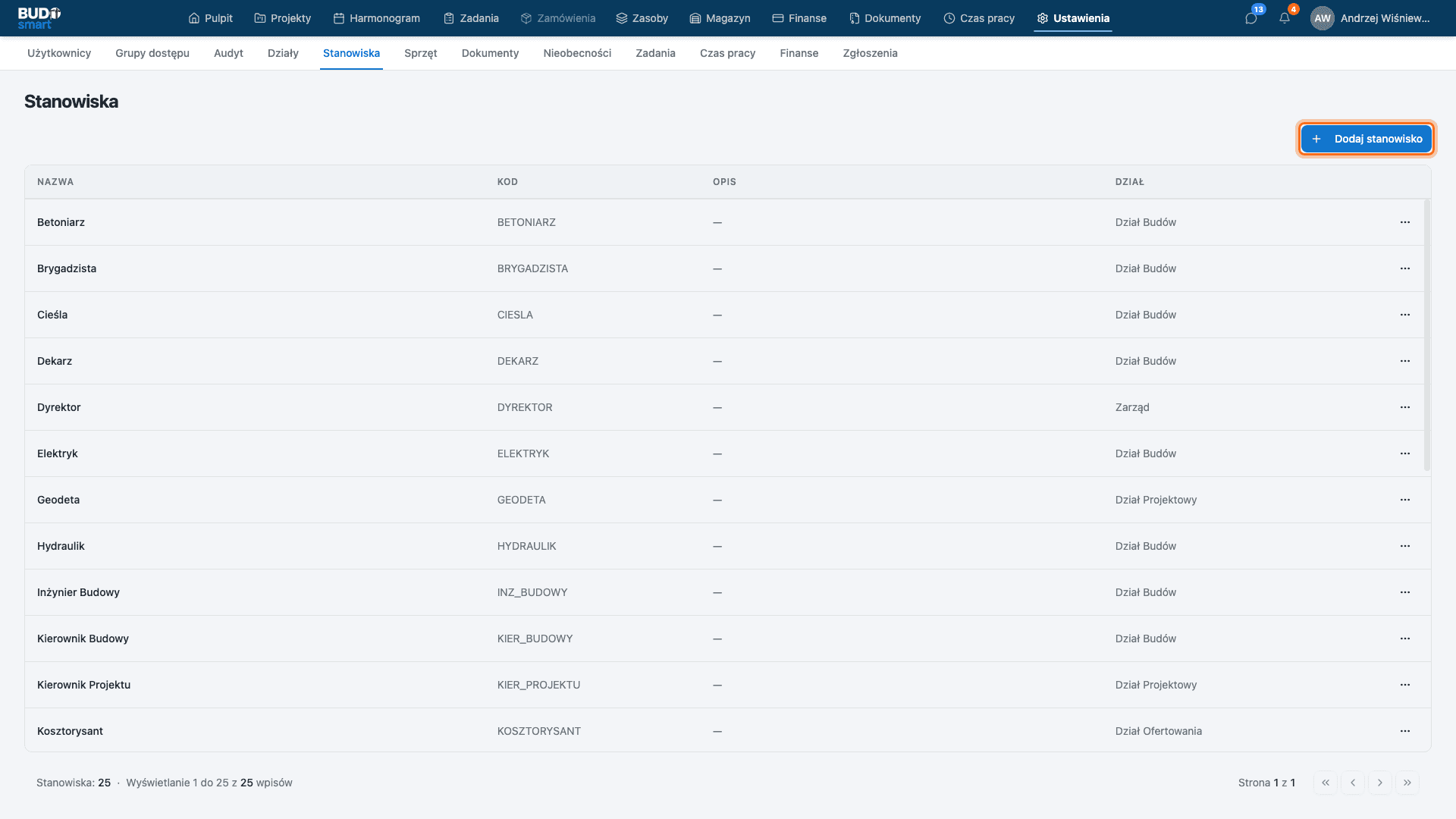Open row actions for Kierownik Projektu

click(1405, 685)
